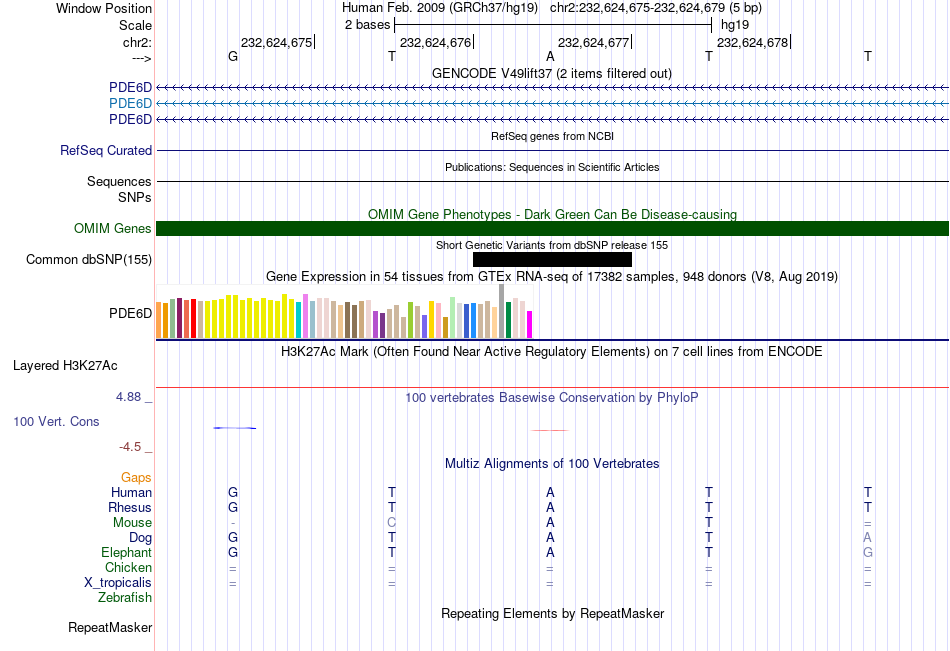Screen dimensions: 950x651
Task: Click the RefSeq Curated track label
Action: point(105,150)
